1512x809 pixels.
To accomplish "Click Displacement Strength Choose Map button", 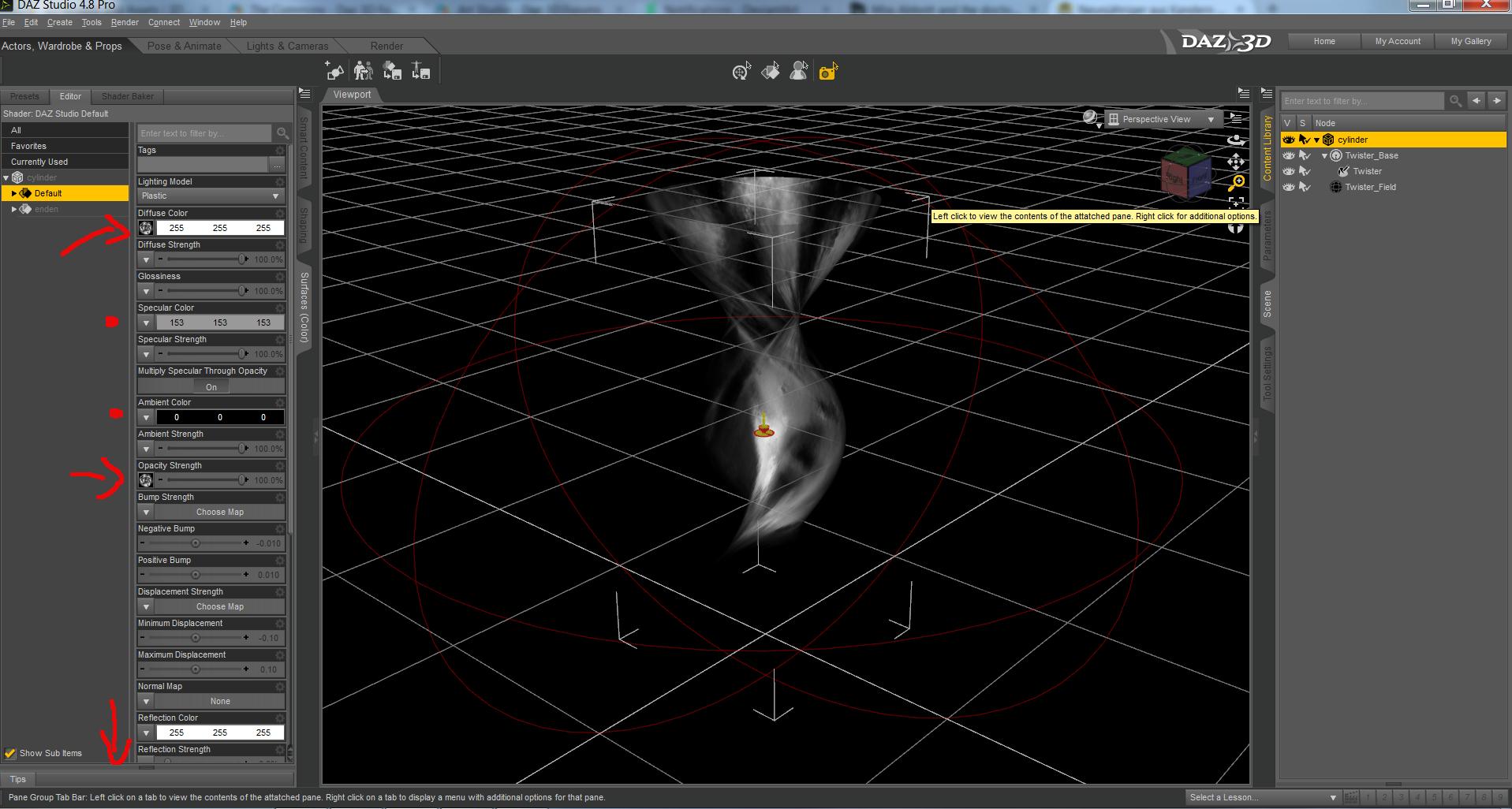I will click(x=219, y=606).
